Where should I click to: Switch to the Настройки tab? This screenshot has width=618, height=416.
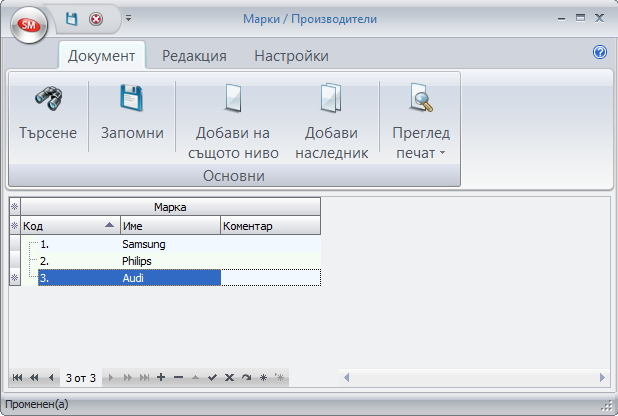[291, 56]
